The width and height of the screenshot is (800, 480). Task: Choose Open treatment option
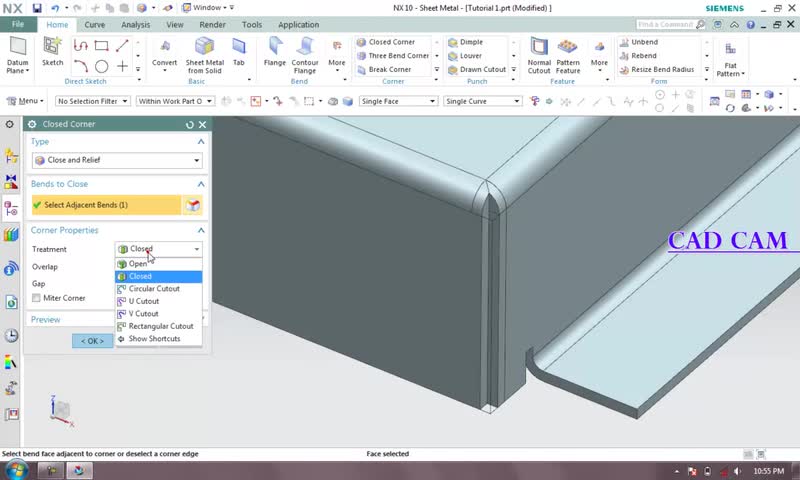click(159, 264)
